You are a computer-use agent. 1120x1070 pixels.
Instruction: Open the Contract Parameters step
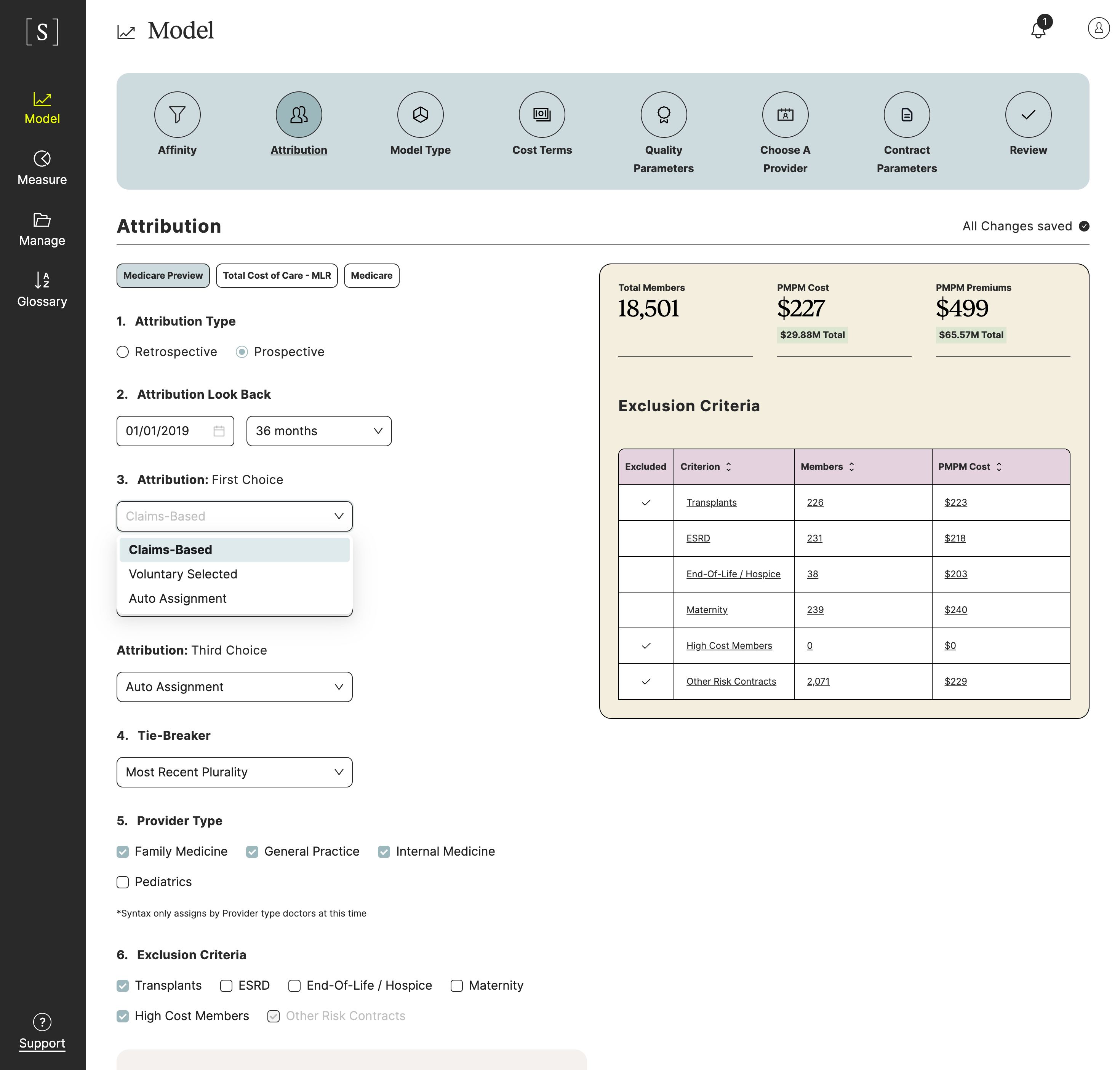[x=907, y=115]
